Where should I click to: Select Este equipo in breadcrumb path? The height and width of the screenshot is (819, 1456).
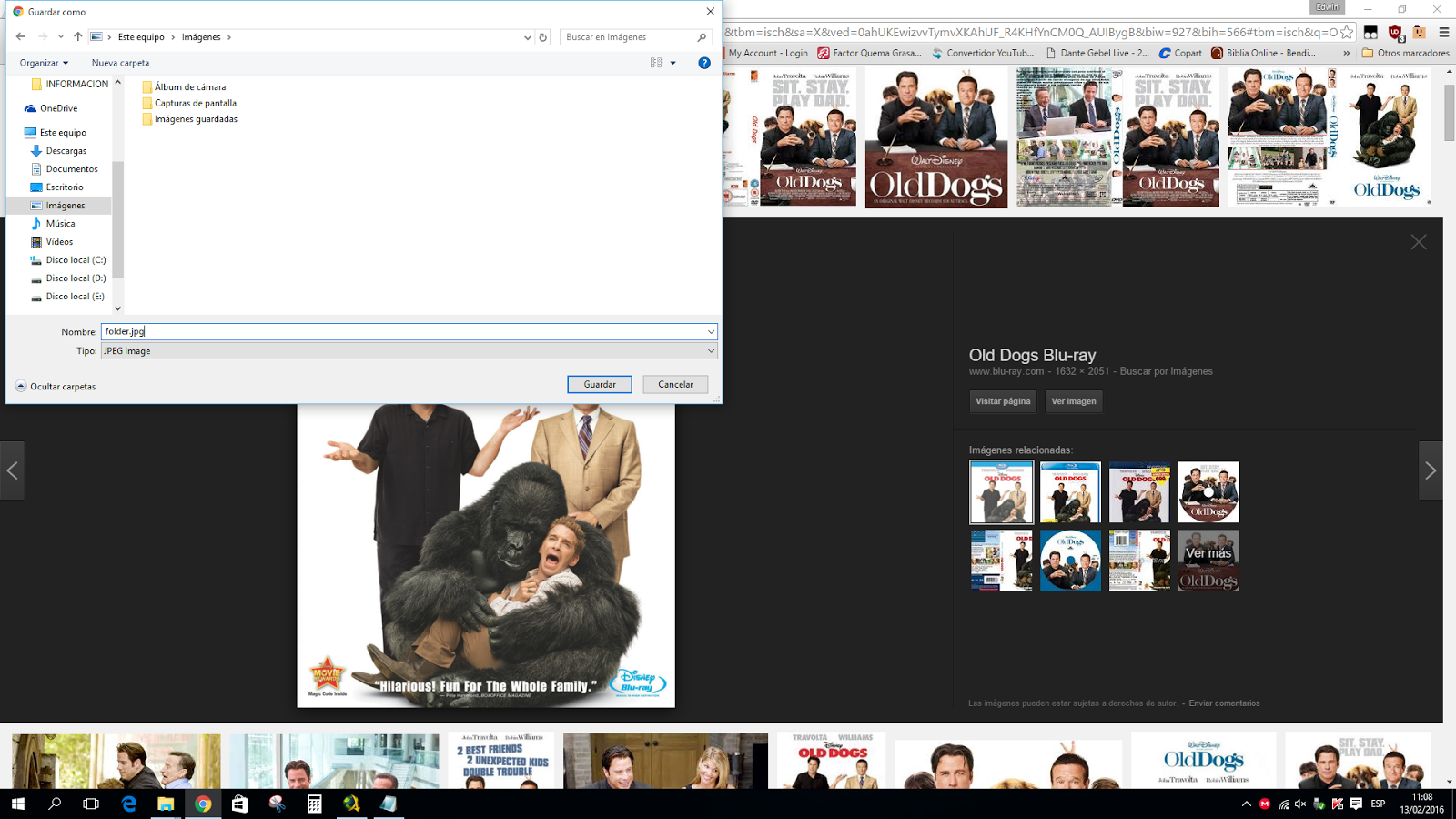141,37
